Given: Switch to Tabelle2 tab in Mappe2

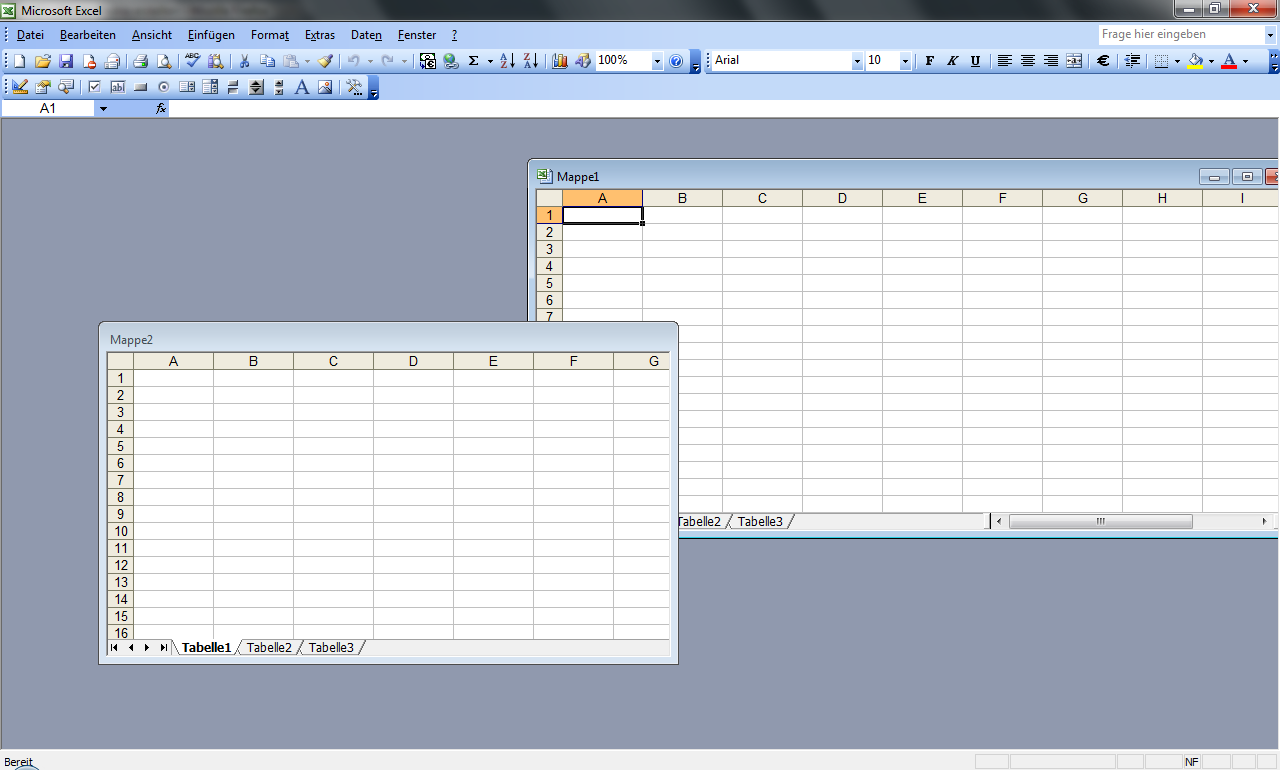Looking at the screenshot, I should pyautogui.click(x=269, y=648).
